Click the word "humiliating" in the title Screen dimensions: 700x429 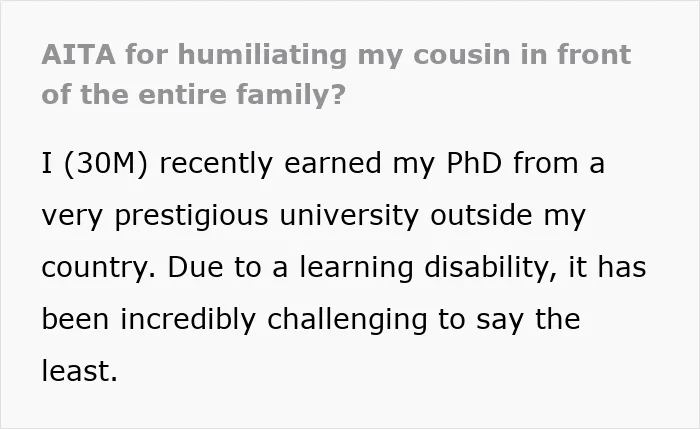point(262,55)
